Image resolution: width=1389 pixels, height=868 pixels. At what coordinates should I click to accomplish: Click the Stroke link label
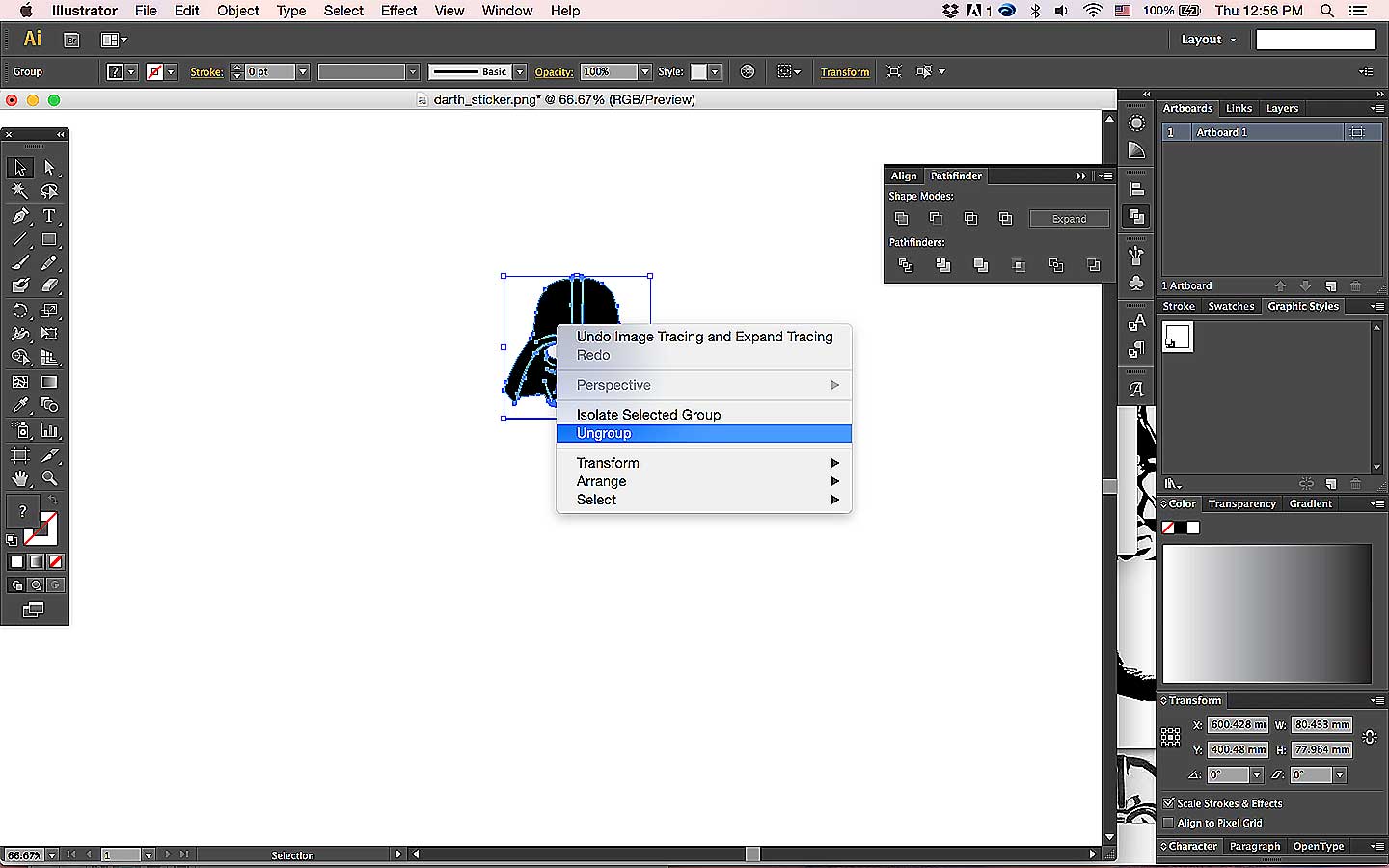pos(206,71)
